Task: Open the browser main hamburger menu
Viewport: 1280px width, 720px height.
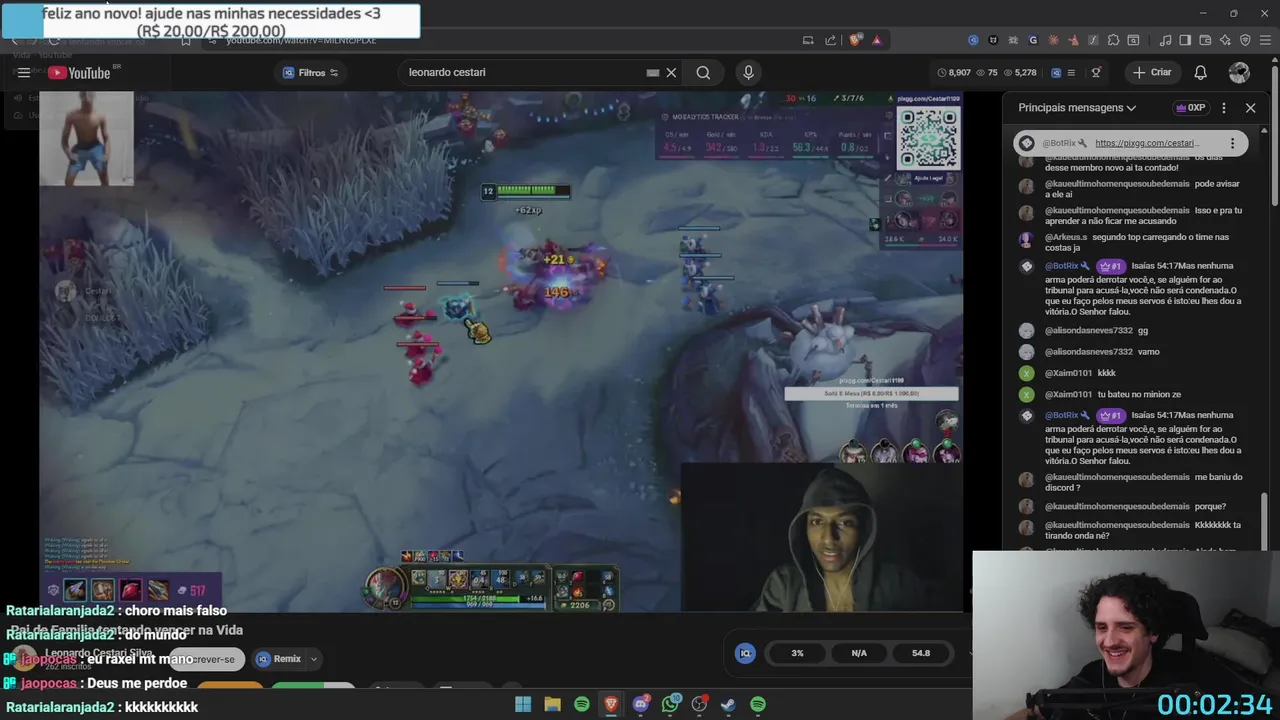Action: point(1266,40)
